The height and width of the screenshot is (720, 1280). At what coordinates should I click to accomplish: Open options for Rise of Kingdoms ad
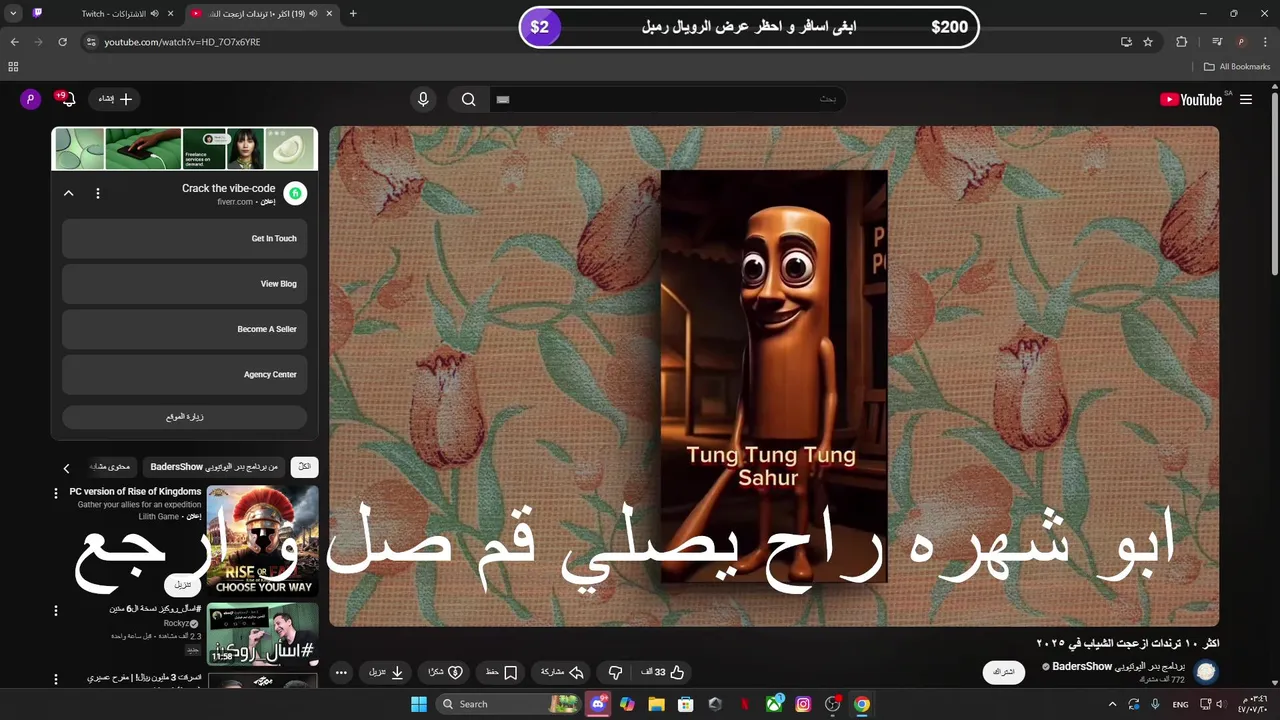56,493
